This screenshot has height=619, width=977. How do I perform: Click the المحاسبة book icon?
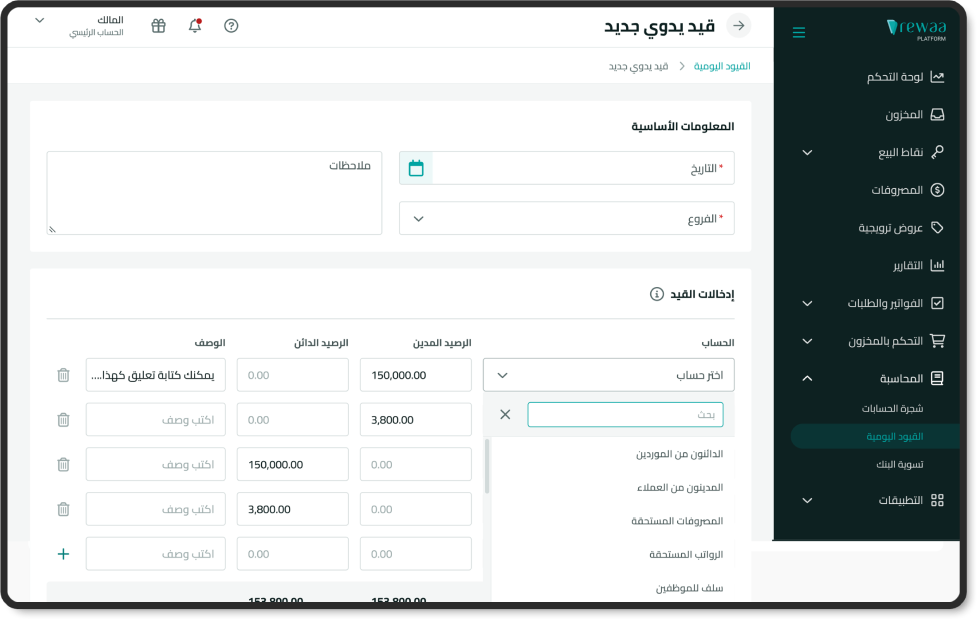[x=937, y=378]
